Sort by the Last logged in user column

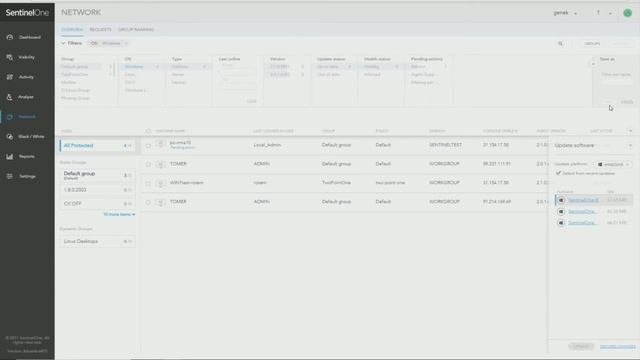click(273, 131)
